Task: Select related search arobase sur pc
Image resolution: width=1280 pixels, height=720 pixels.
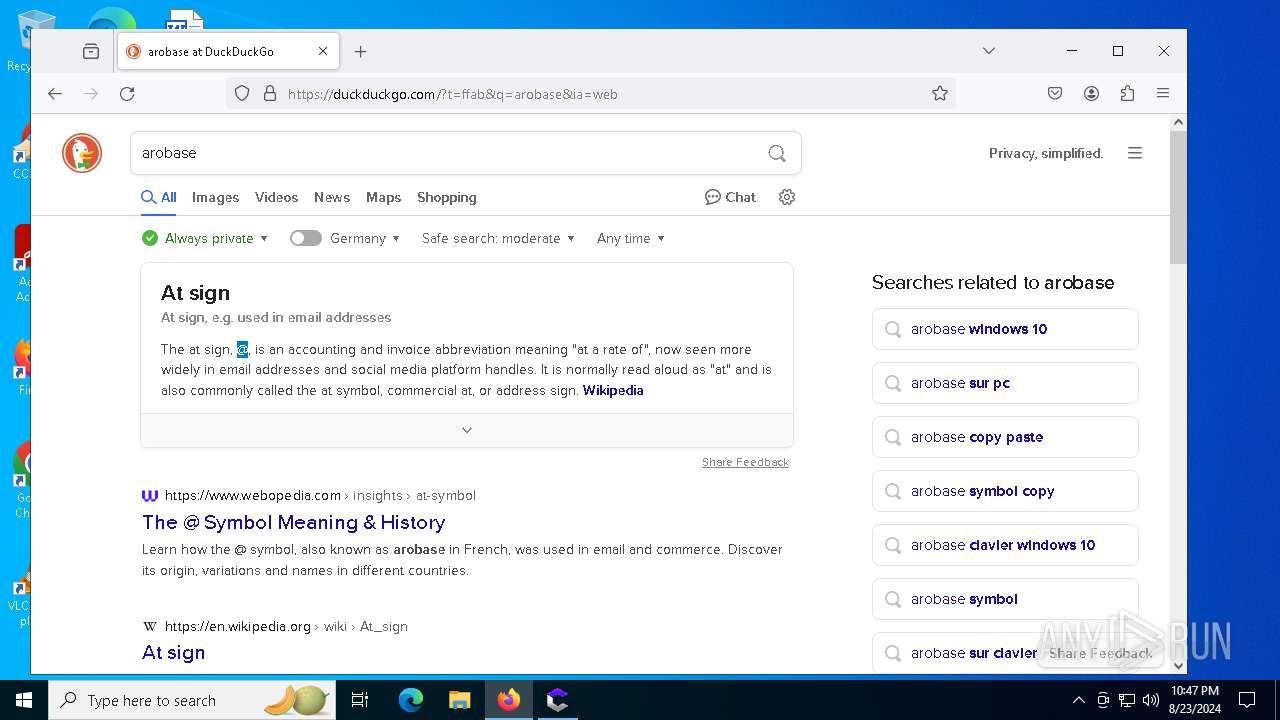Action: point(1005,383)
